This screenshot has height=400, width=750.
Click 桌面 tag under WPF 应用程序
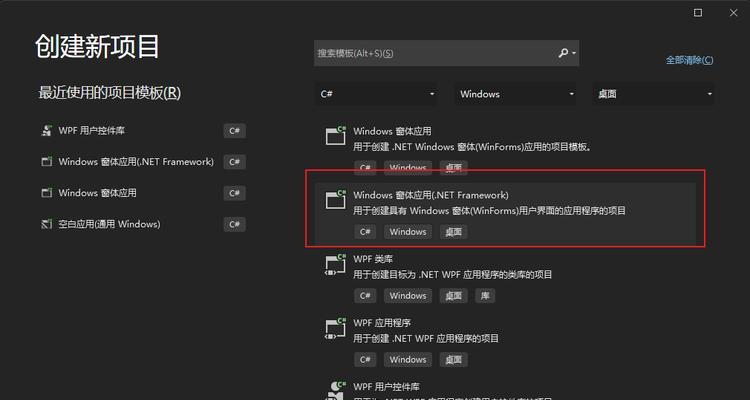pyautogui.click(x=453, y=360)
